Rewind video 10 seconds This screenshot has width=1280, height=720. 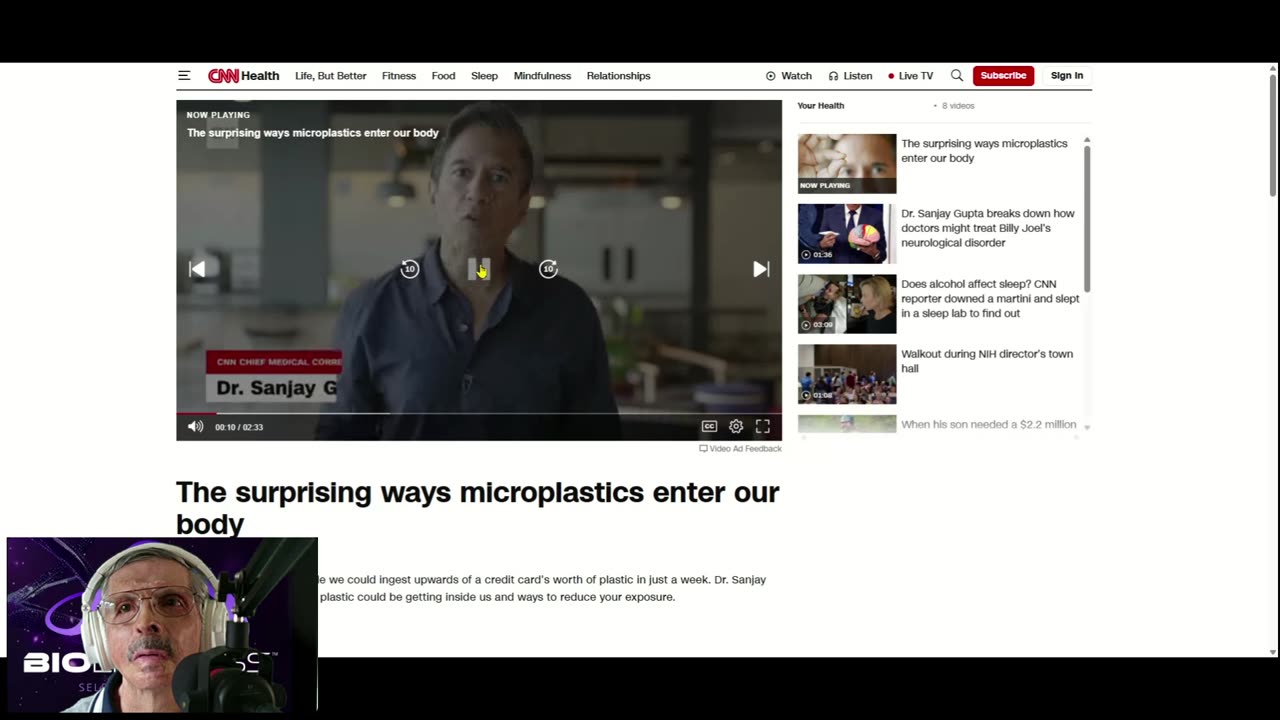(x=410, y=269)
